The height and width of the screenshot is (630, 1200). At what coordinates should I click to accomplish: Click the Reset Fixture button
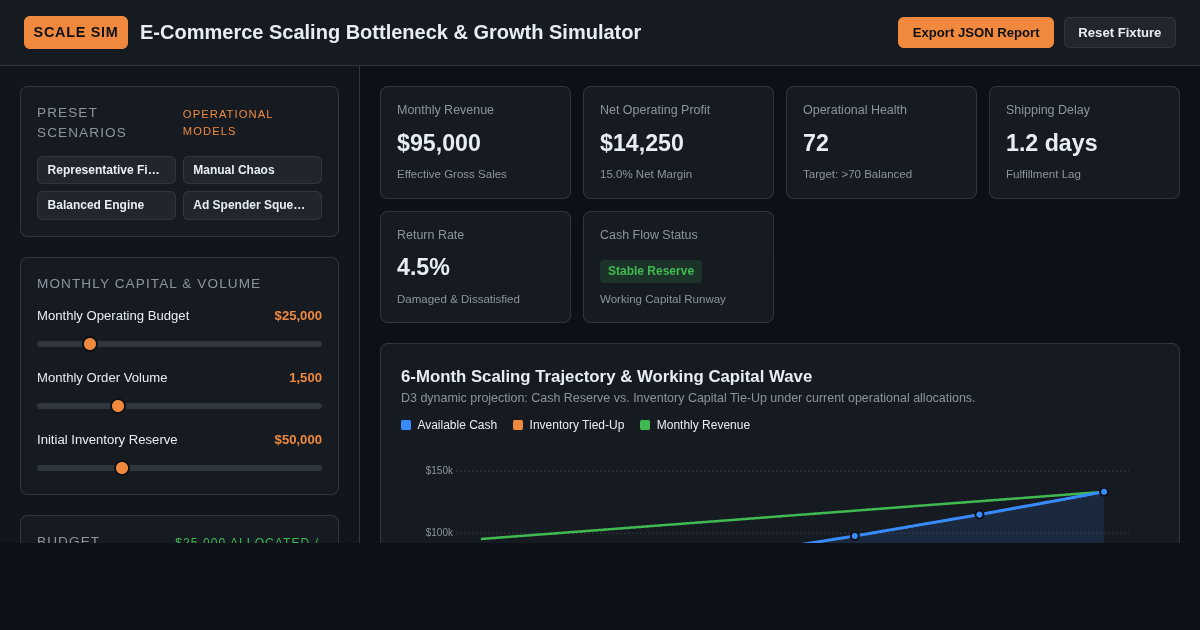point(1120,32)
